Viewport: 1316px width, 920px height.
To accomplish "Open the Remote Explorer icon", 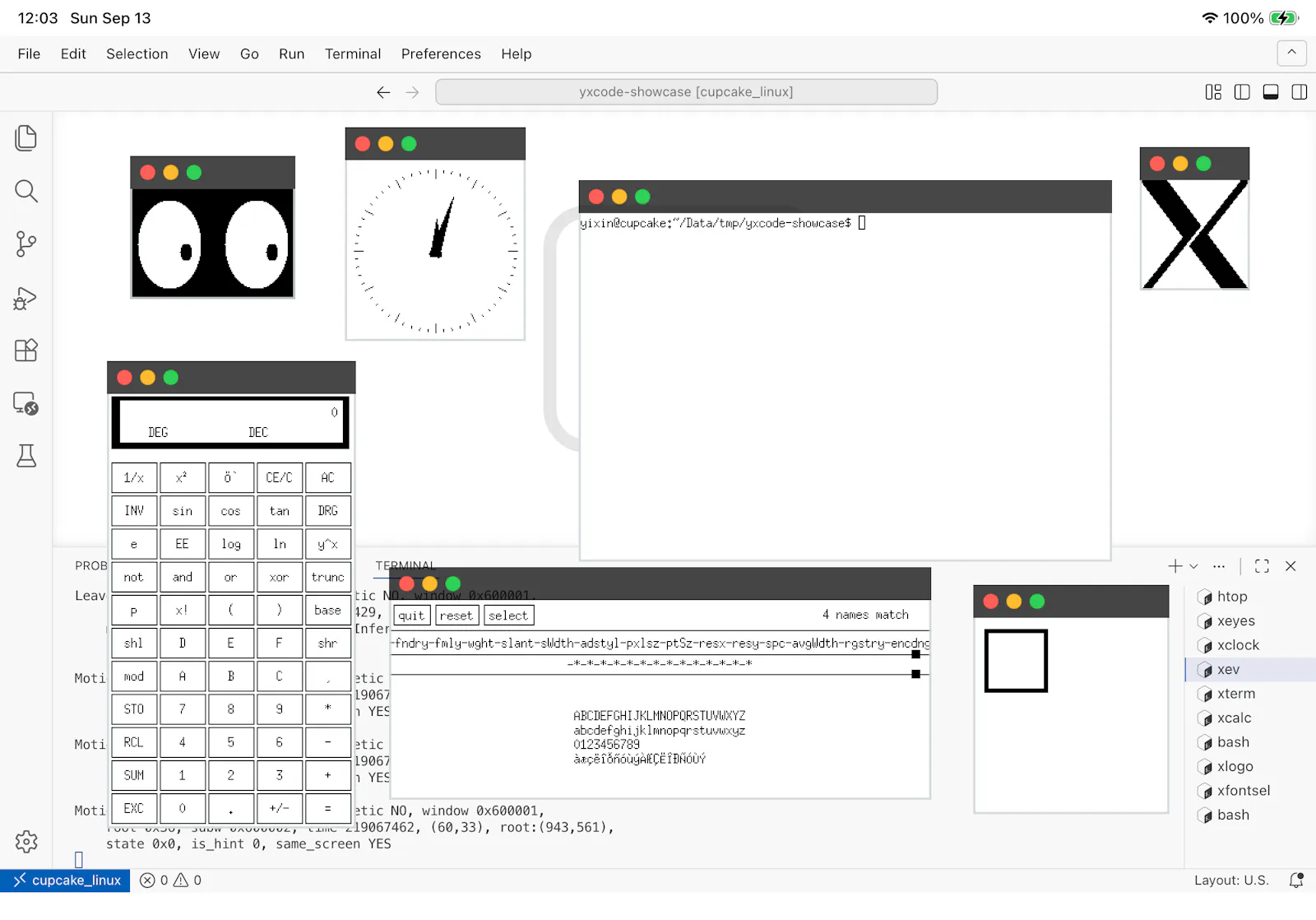I will 26,403.
